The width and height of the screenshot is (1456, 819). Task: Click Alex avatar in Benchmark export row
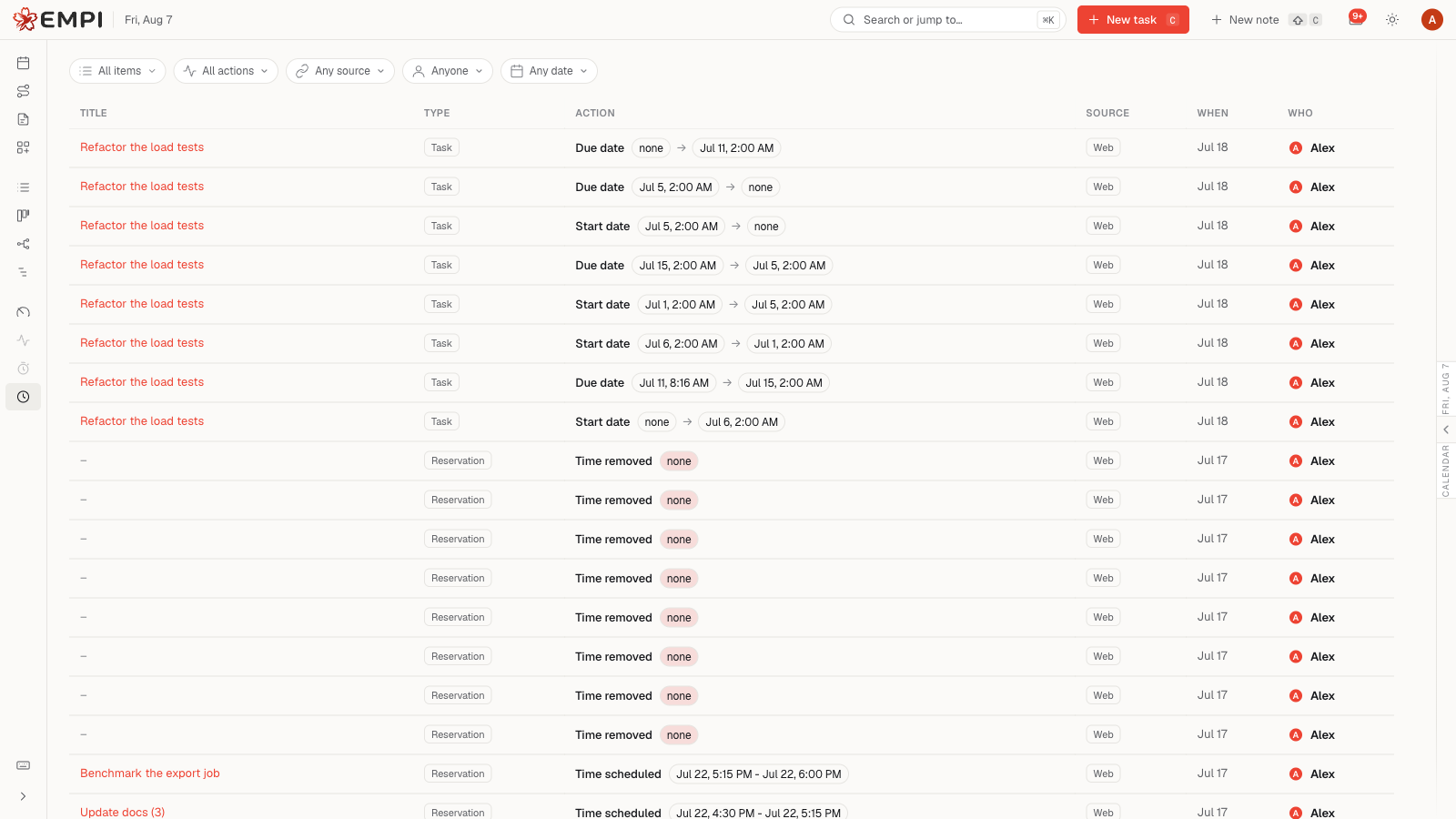pos(1296,774)
